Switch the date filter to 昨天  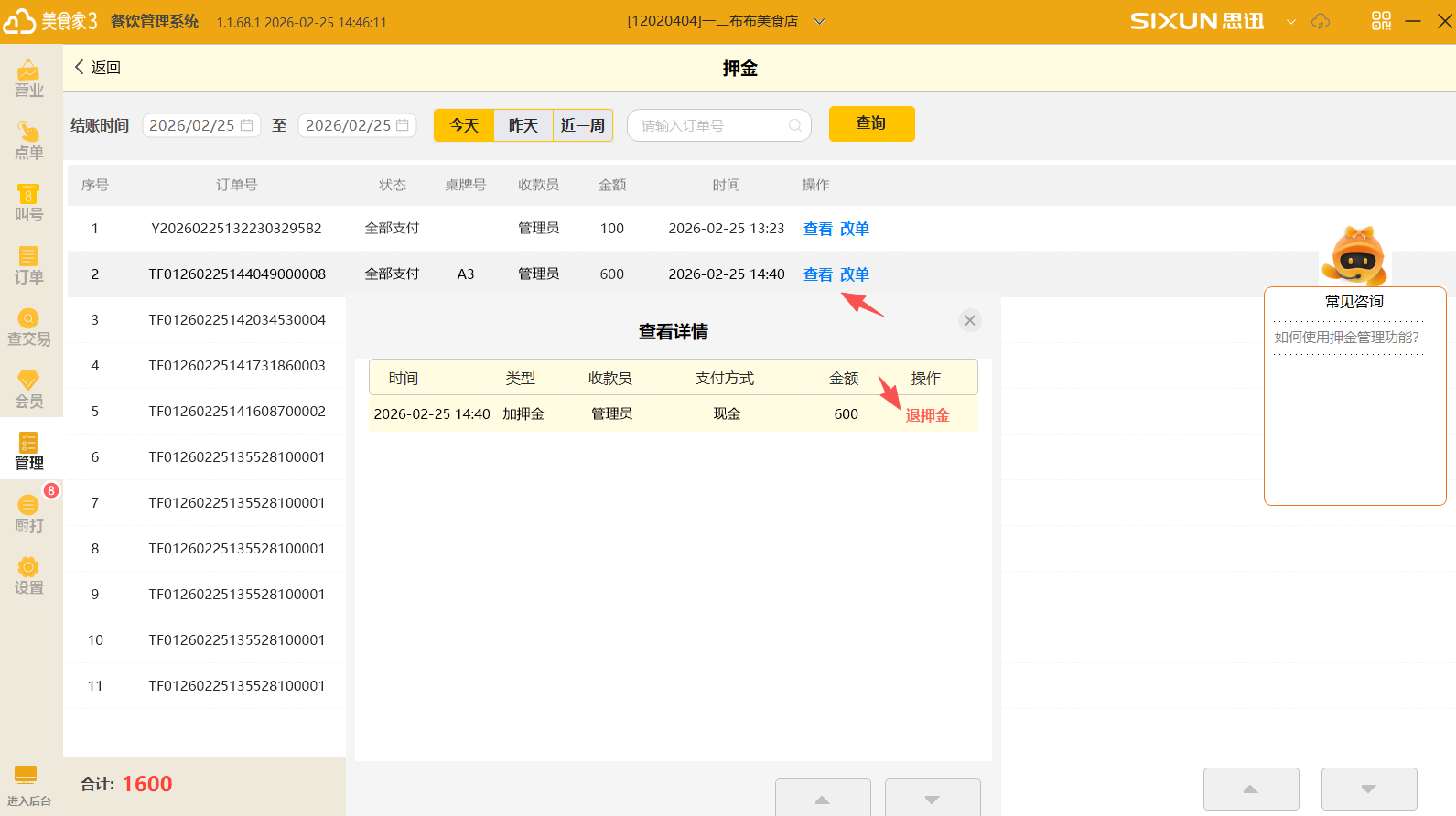point(523,125)
